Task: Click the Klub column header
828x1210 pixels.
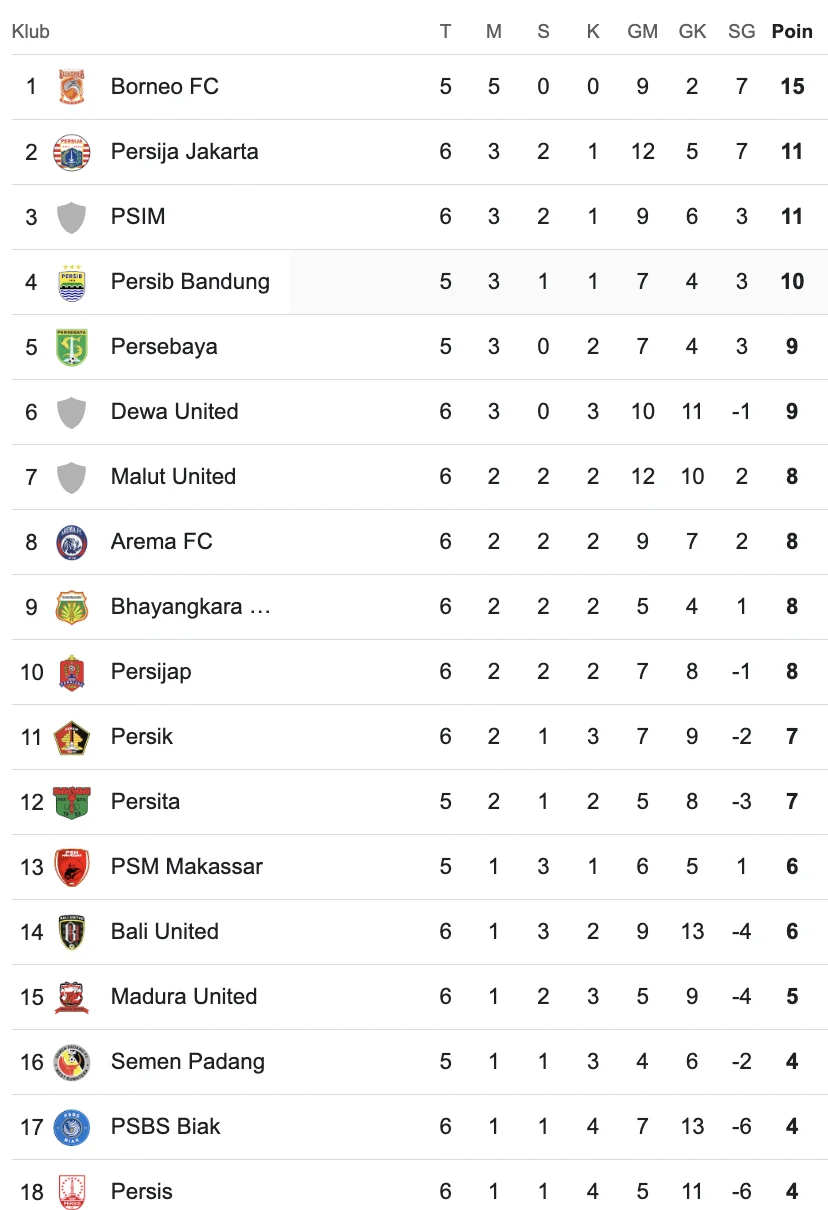Action: 31,32
